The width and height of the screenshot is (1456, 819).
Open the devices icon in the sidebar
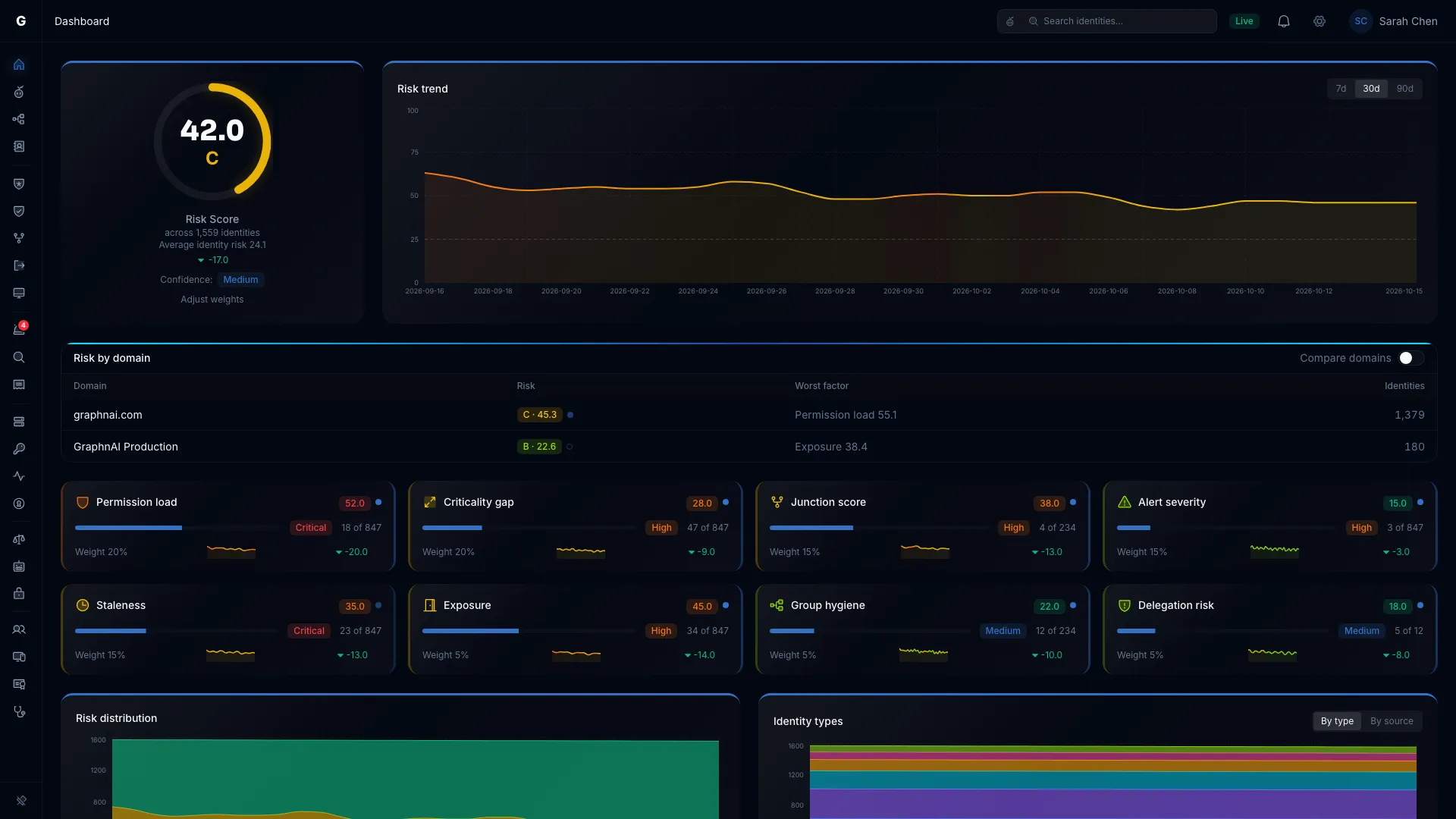click(19, 657)
